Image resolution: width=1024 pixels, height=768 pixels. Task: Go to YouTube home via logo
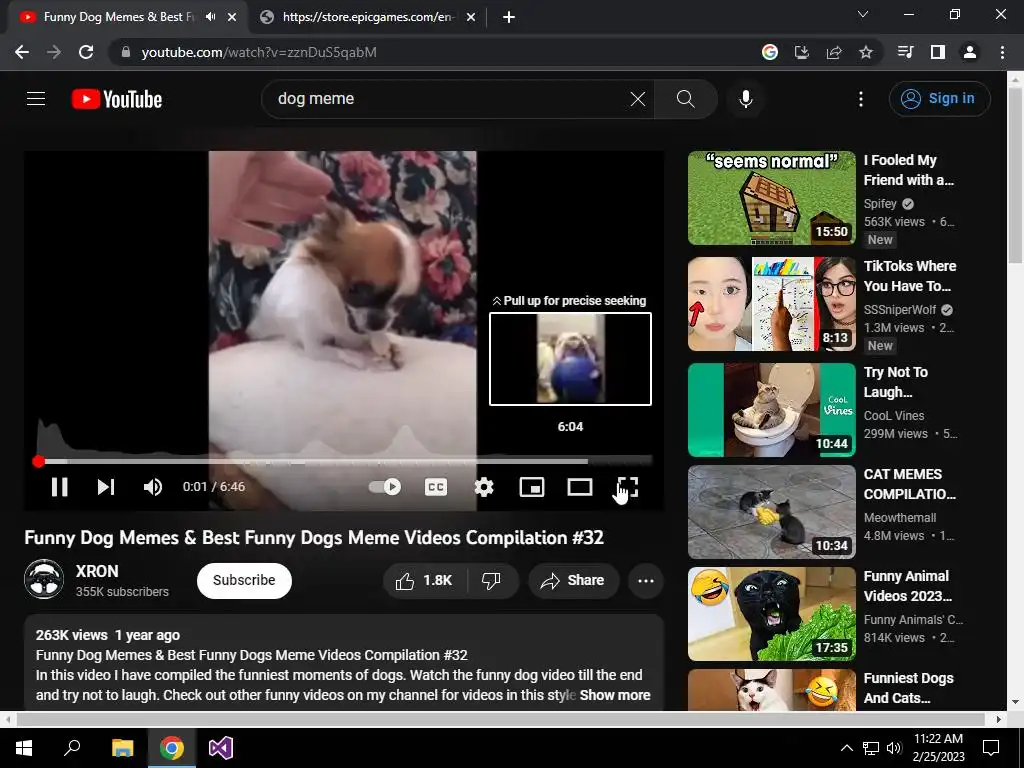pyautogui.click(x=117, y=99)
